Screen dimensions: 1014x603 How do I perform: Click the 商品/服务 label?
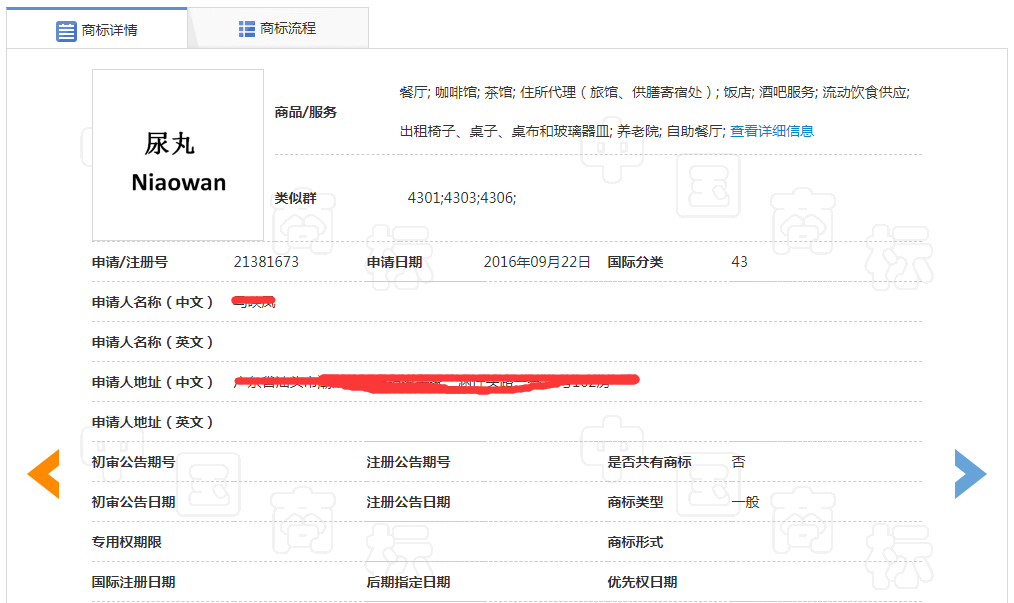click(x=306, y=112)
